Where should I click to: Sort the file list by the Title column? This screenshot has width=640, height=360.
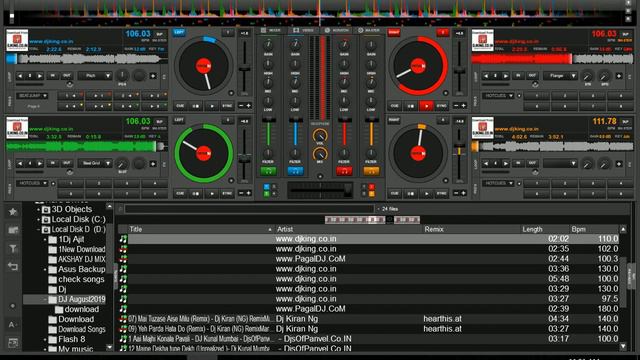pos(200,229)
